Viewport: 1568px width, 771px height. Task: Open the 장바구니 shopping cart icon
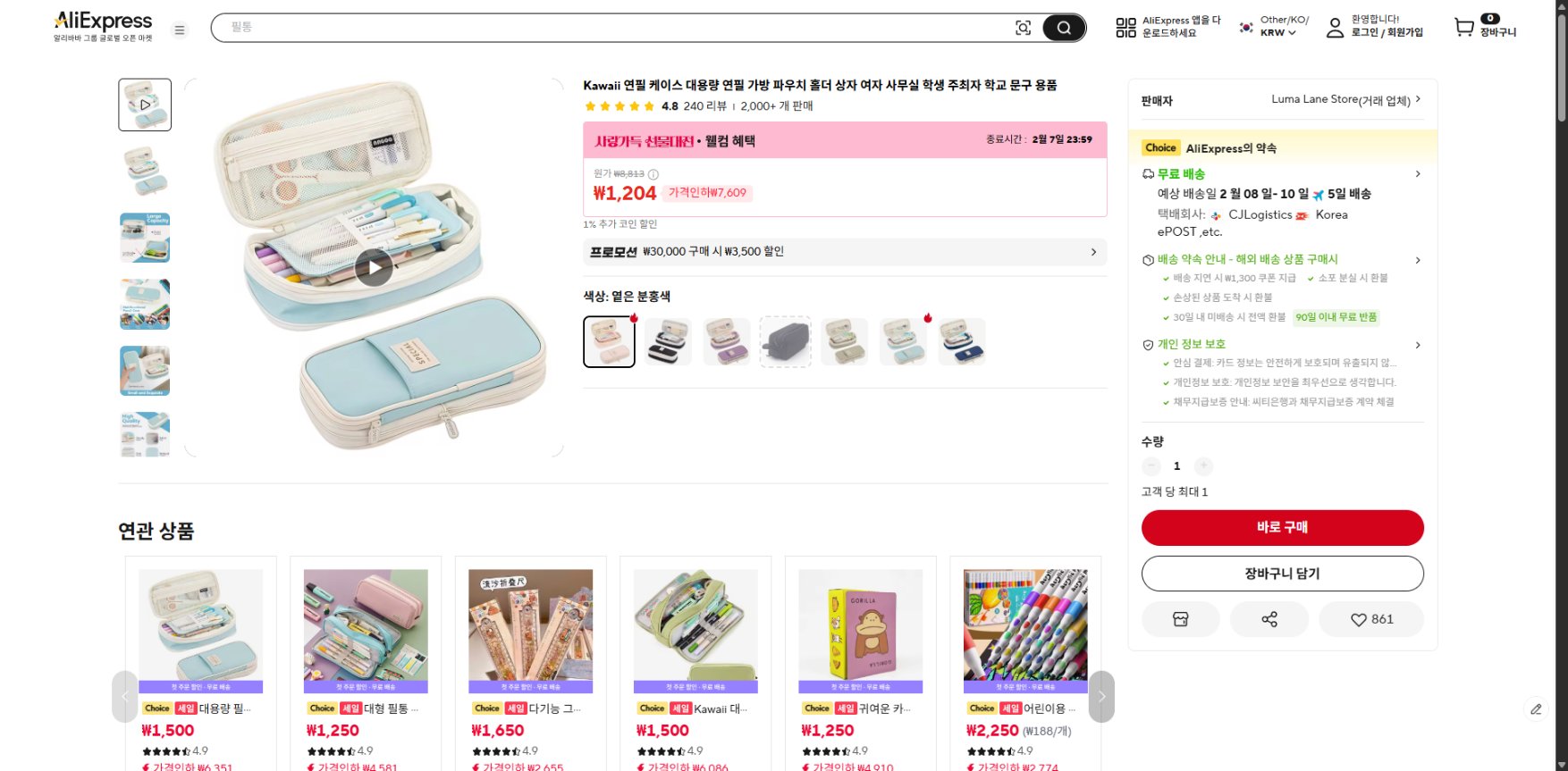1463,28
